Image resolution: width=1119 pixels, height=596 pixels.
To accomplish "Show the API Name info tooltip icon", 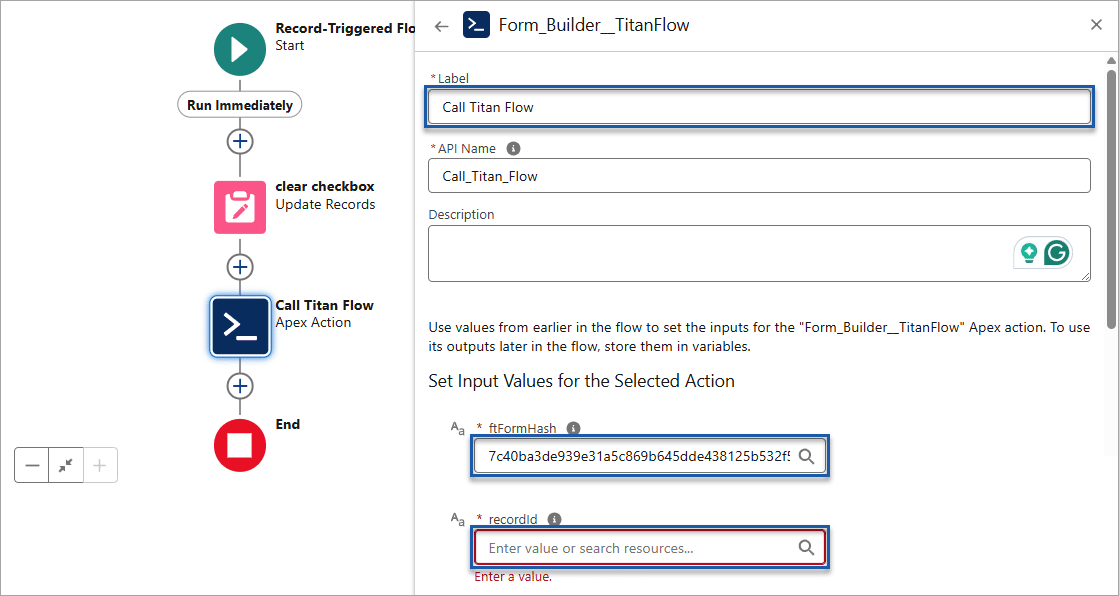I will click(x=513, y=148).
